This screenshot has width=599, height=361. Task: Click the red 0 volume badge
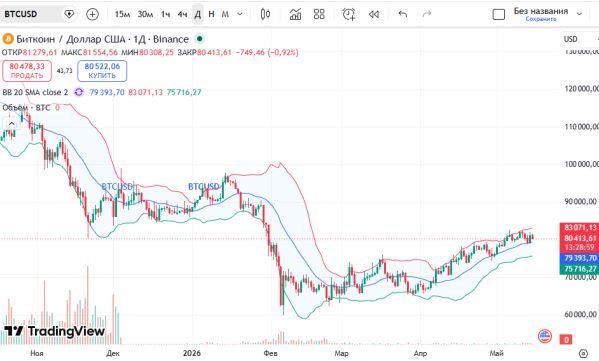[566, 339]
